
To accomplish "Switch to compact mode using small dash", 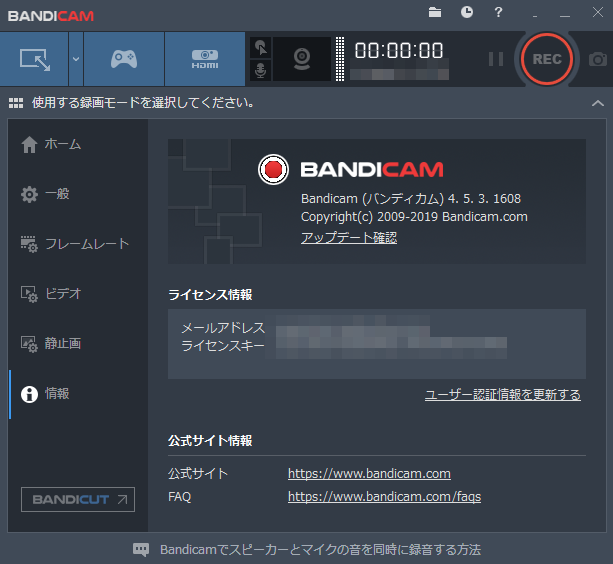I will click(535, 15).
